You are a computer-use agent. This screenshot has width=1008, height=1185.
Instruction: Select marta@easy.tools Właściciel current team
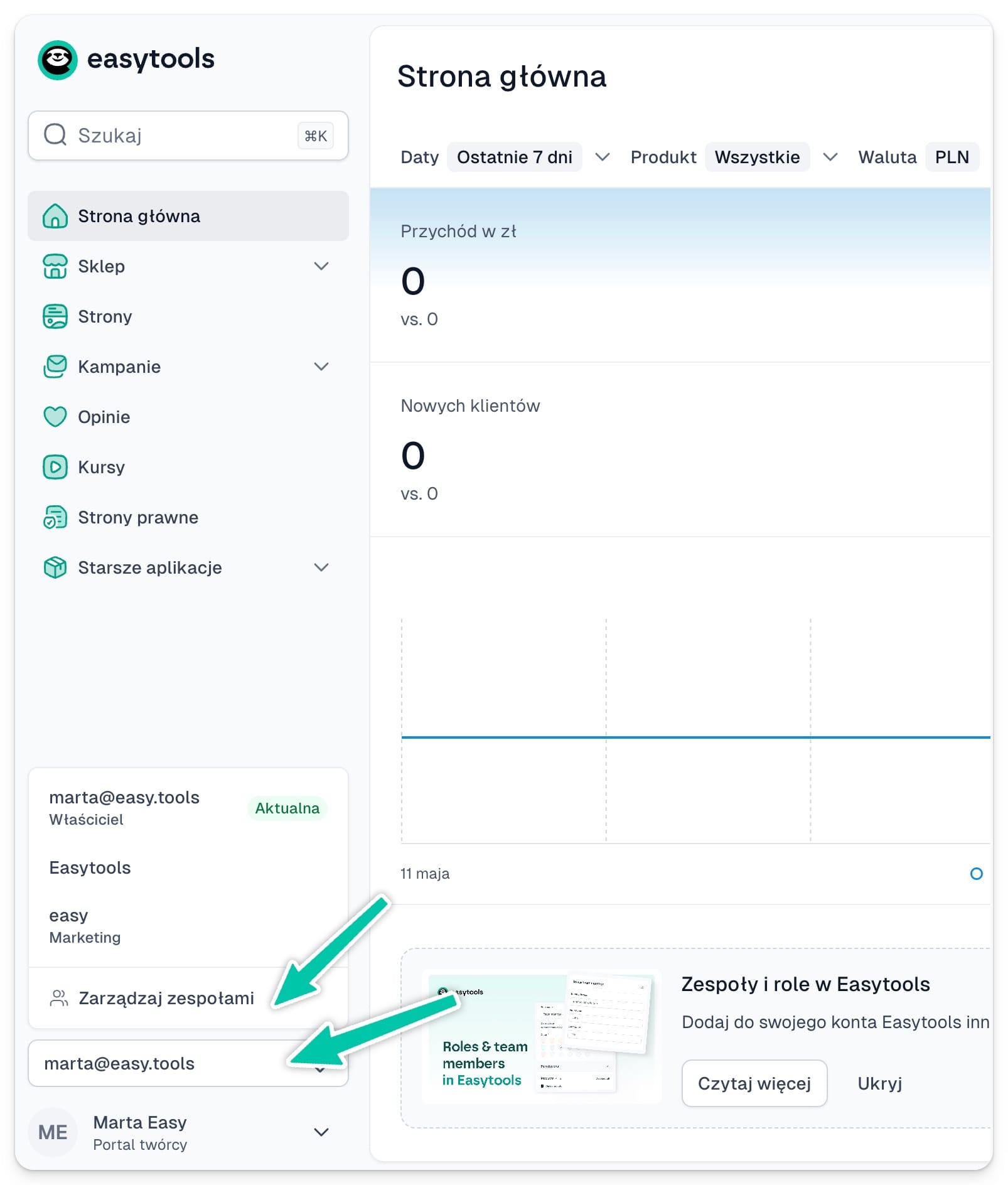click(x=188, y=808)
